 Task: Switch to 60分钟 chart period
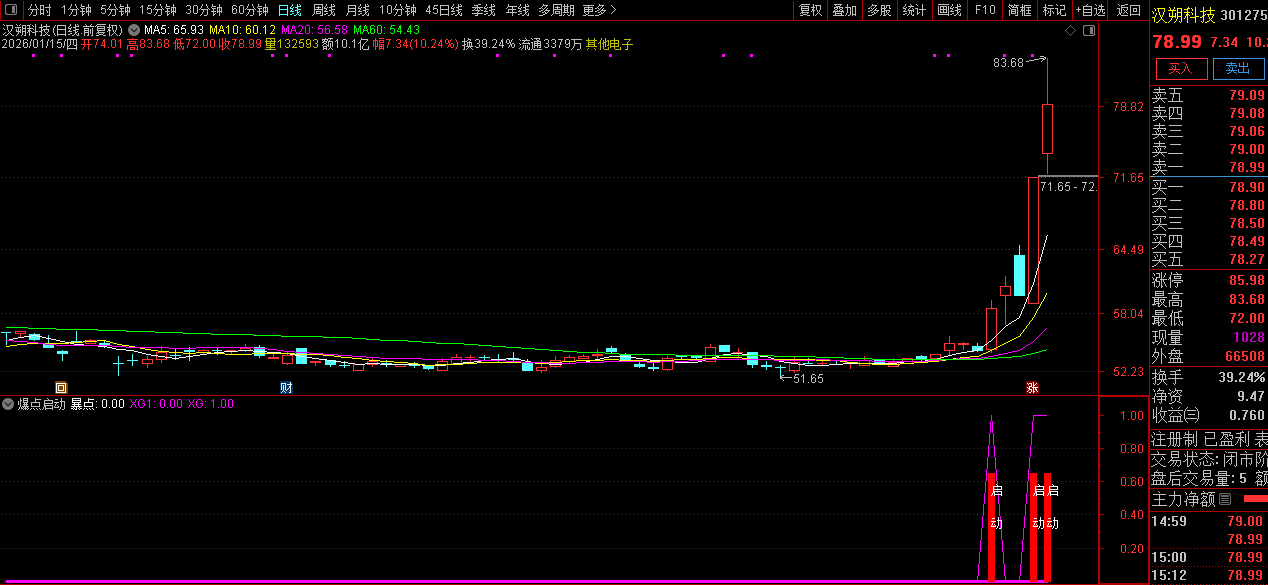(x=250, y=10)
